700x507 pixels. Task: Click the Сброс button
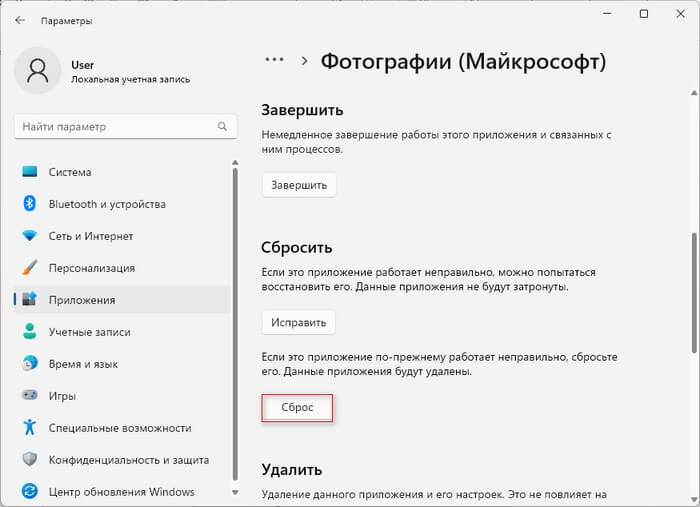tap(297, 407)
